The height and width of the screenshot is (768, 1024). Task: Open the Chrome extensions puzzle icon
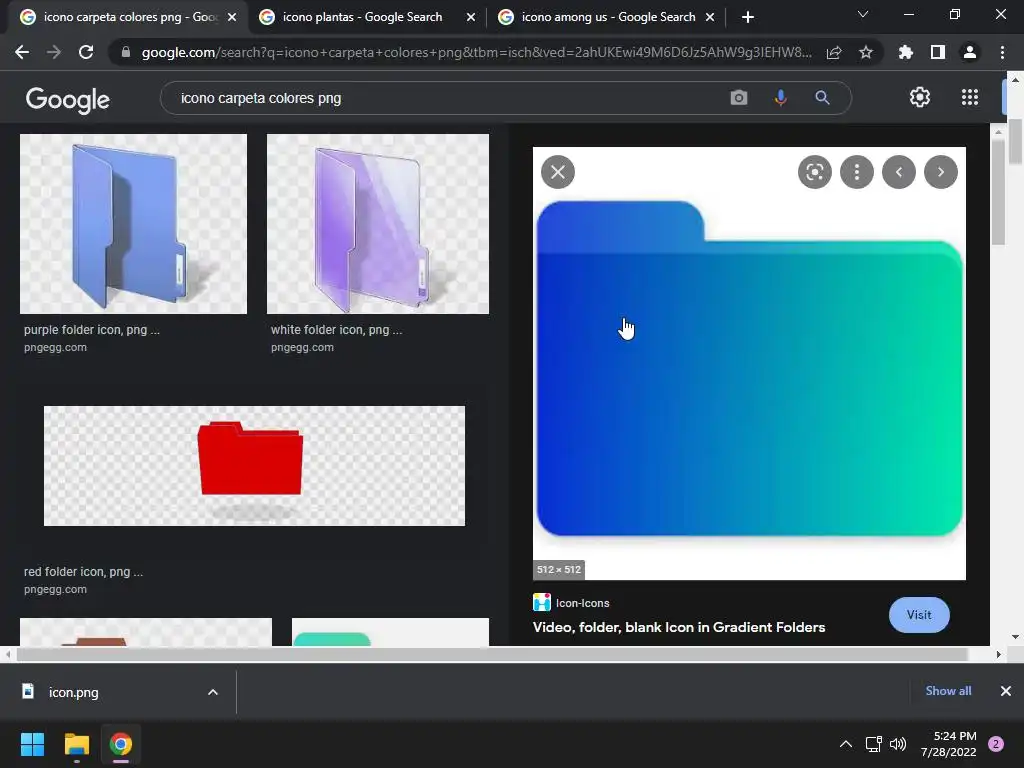[906, 52]
